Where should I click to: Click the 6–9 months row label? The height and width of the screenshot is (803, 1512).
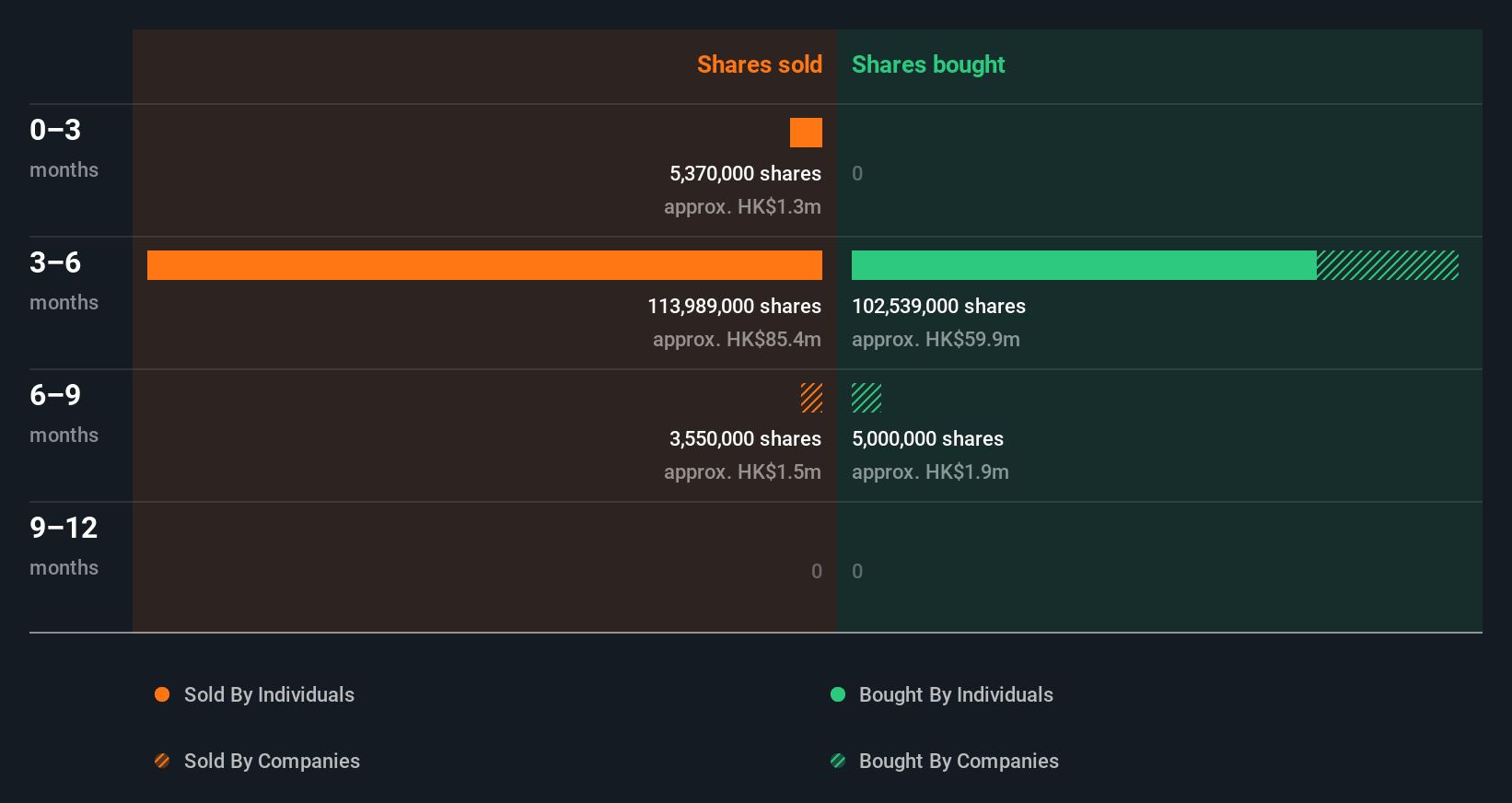(x=64, y=413)
